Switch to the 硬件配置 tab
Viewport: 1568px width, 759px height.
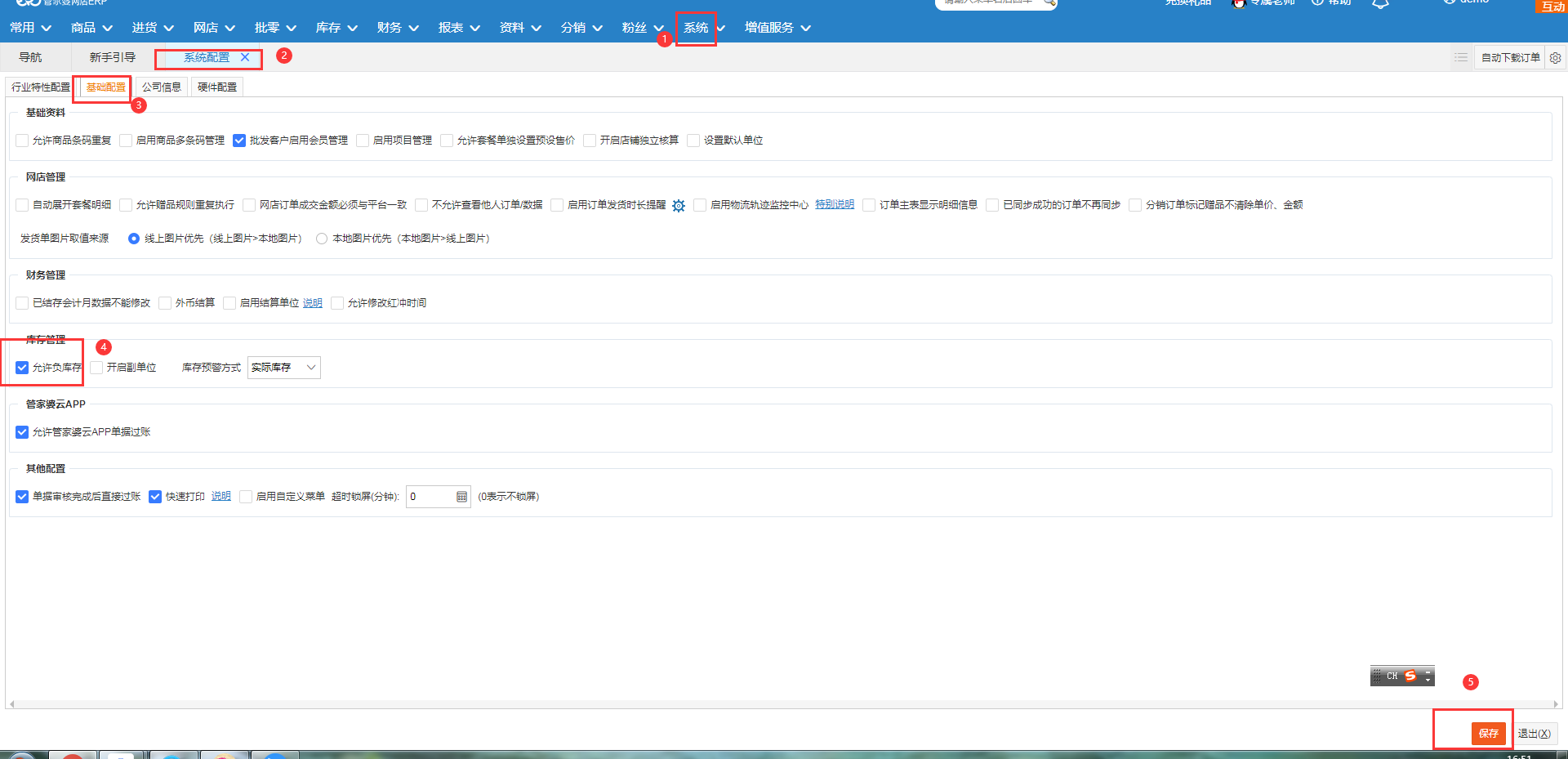217,87
